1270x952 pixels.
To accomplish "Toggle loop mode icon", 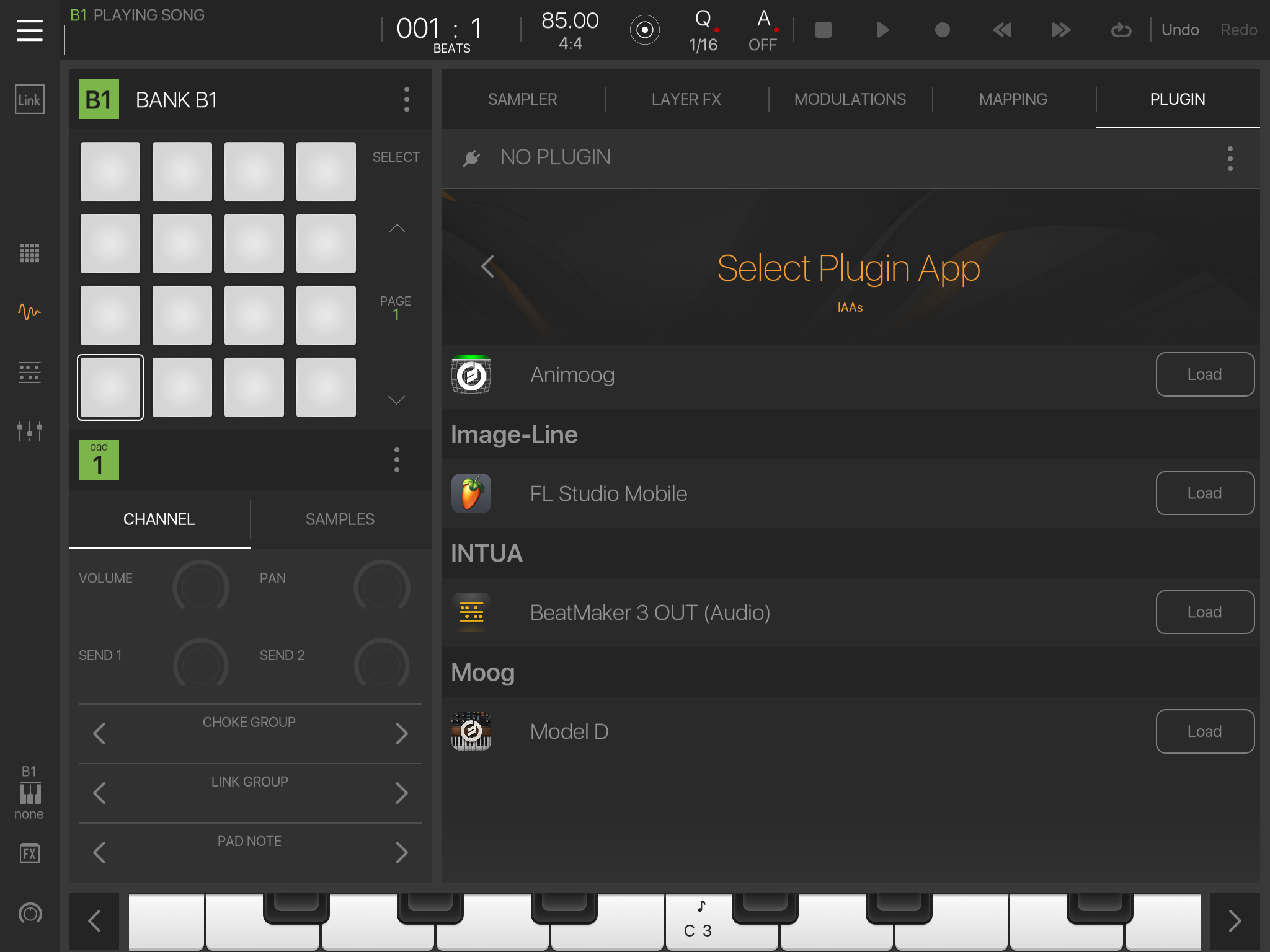I will [1121, 30].
